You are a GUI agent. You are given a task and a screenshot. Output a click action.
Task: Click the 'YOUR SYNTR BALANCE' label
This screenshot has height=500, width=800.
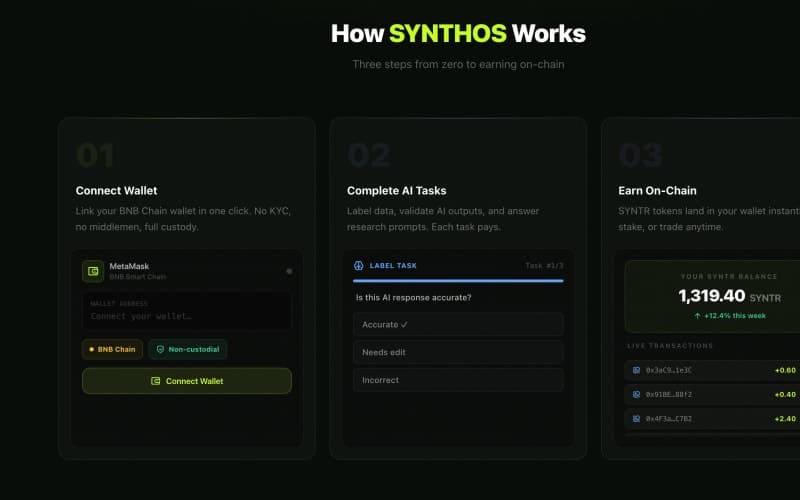click(729, 277)
